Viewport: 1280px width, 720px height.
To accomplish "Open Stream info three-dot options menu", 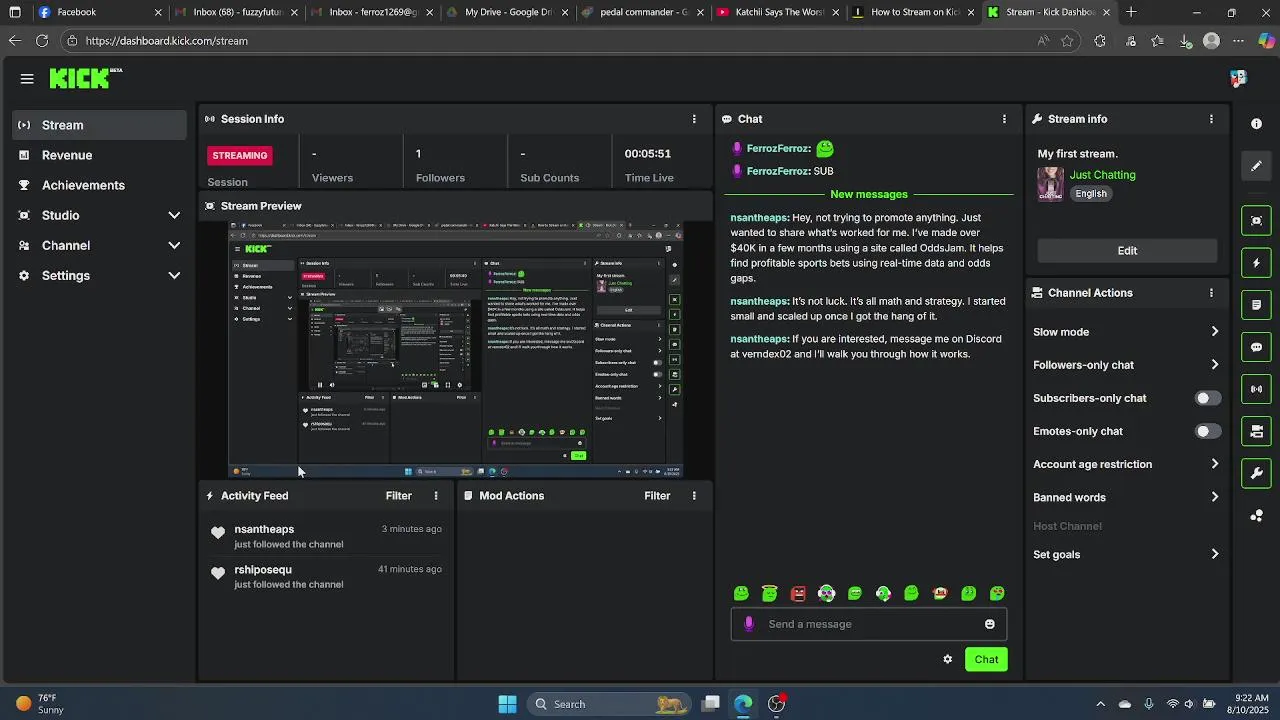I will pyautogui.click(x=1211, y=119).
